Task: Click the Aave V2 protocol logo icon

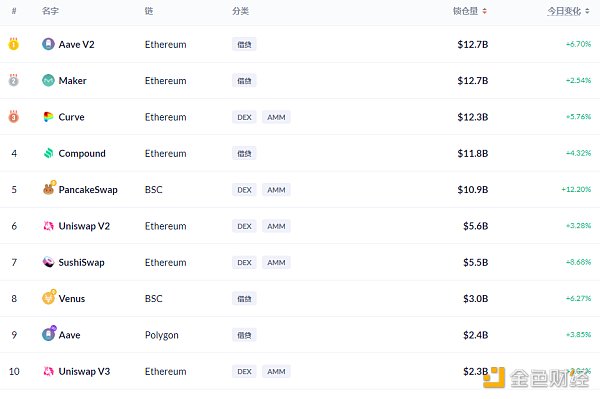Action: (x=48, y=44)
